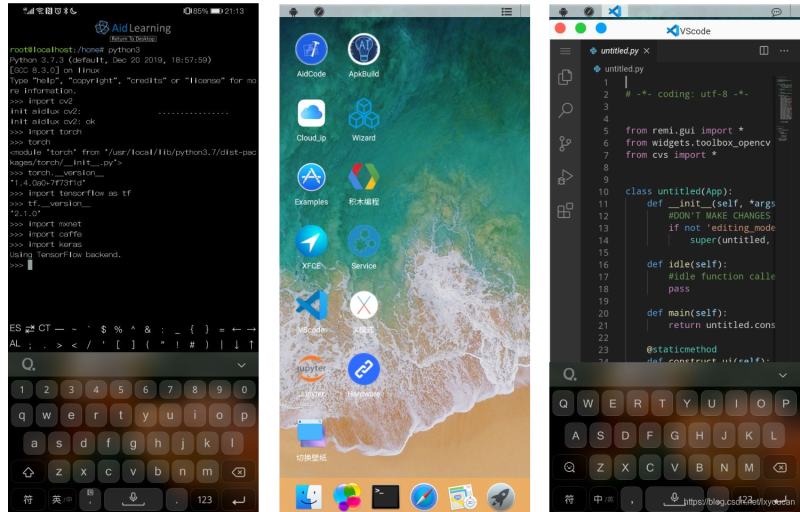
Task: Tap the emoji key on the VScode keyboard
Action: [569, 467]
